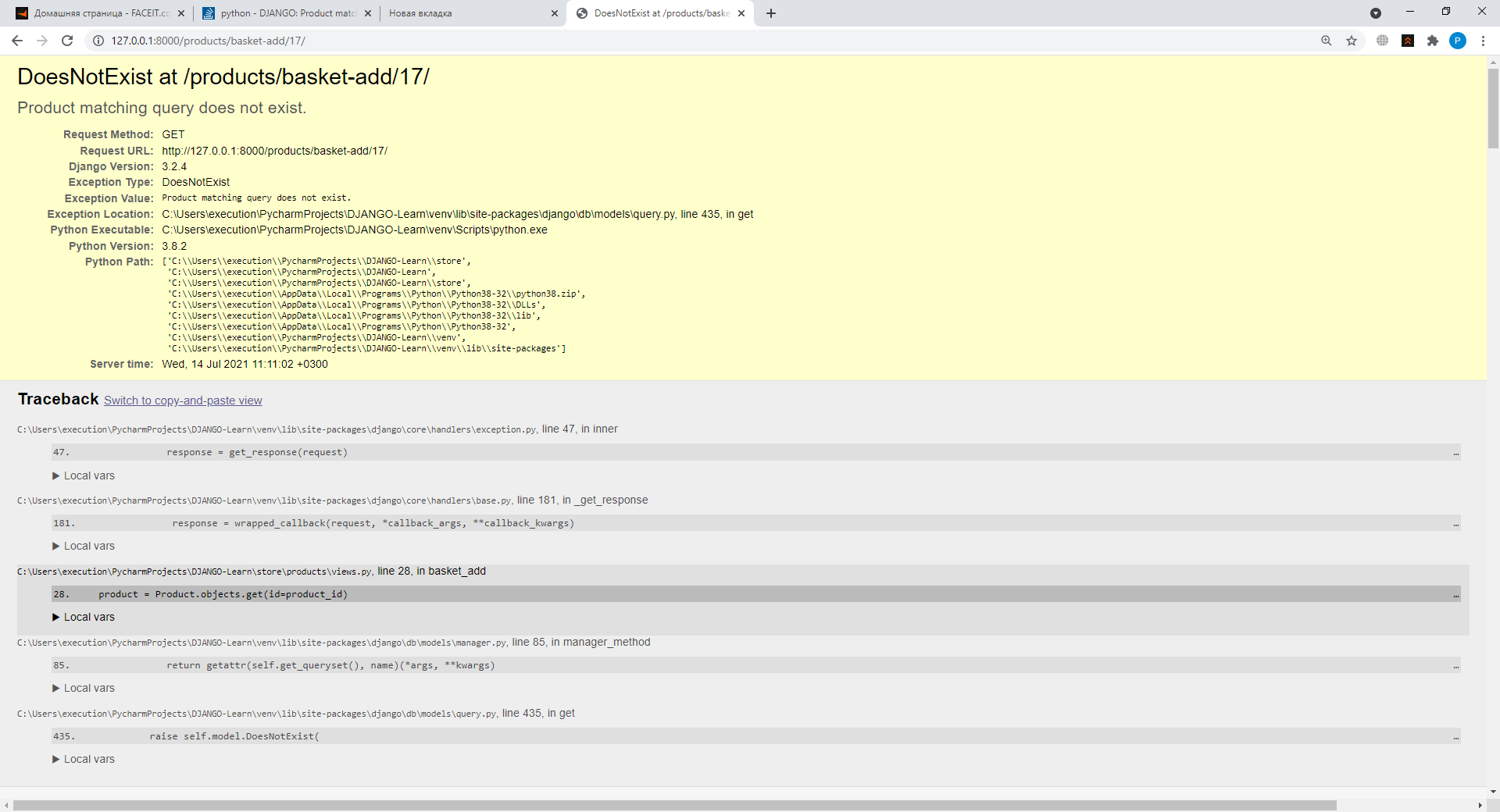This screenshot has height=812, width=1500.
Task: Bookmark this page with the star icon
Action: point(1352,40)
